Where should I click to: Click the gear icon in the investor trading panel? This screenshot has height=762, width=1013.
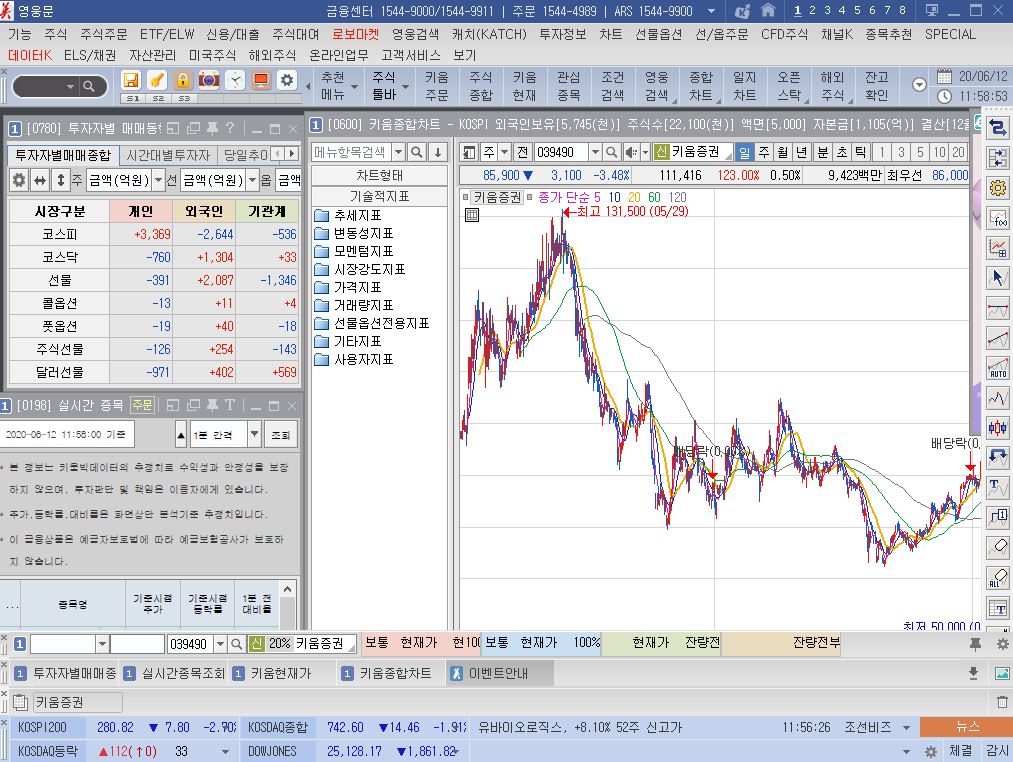(x=19, y=180)
